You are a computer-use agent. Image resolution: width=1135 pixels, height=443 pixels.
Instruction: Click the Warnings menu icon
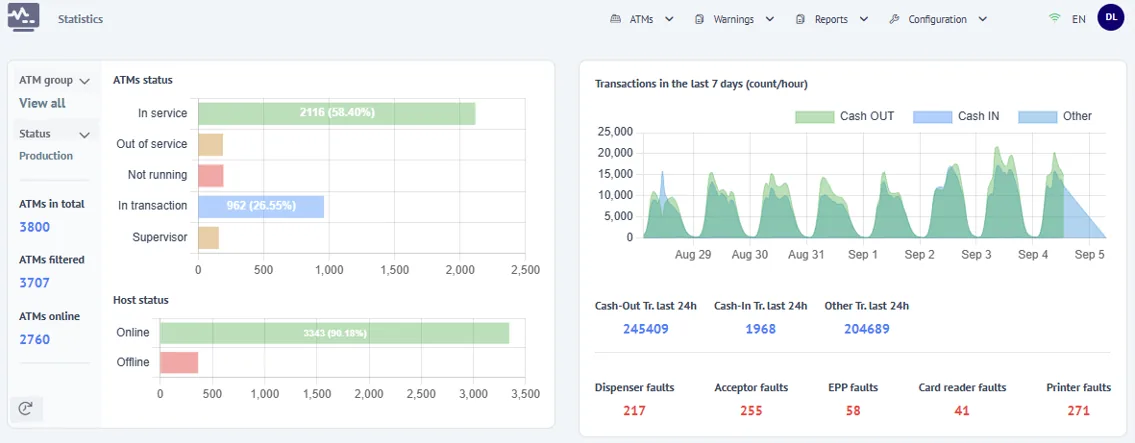(x=699, y=20)
